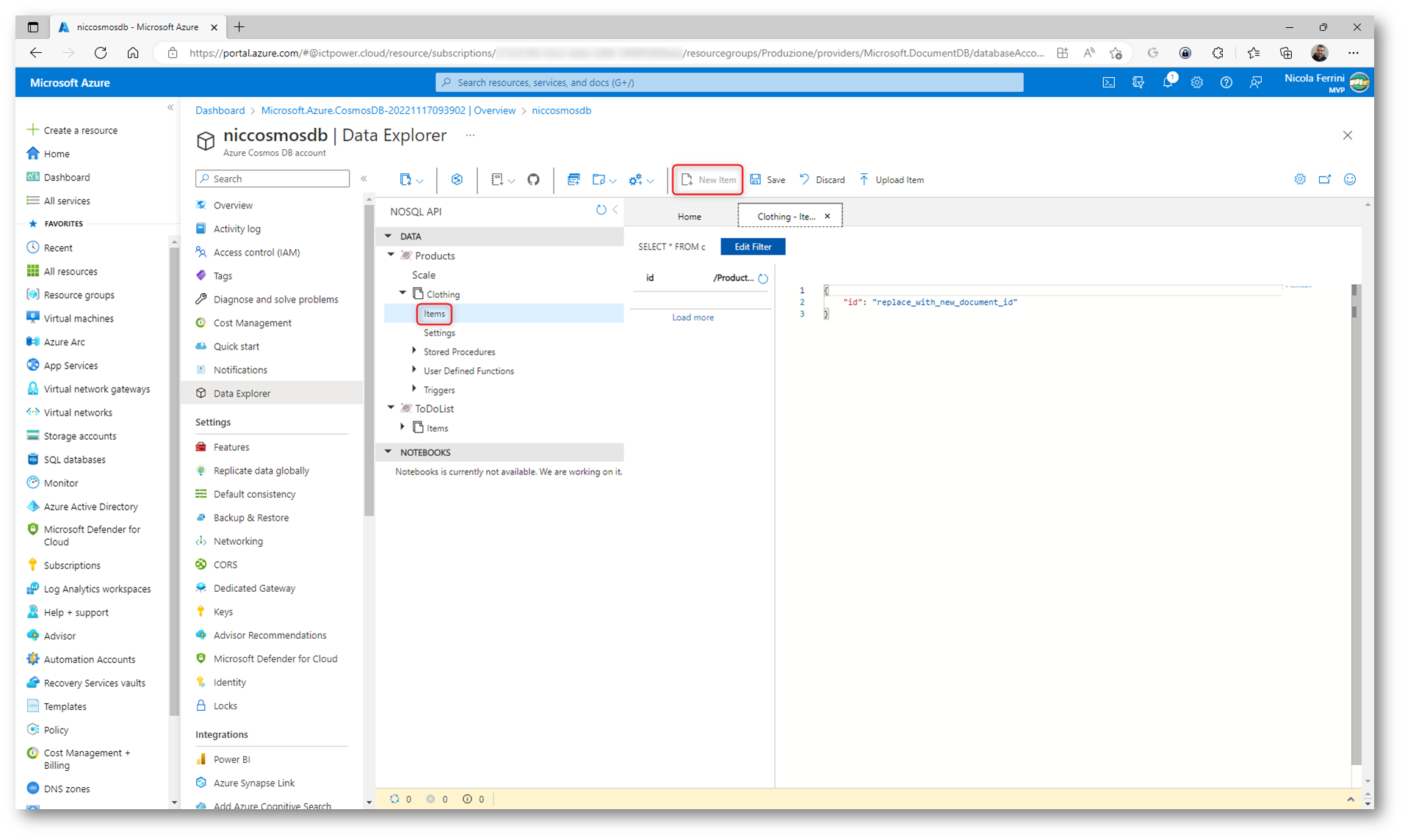
Task: Collapse the Products database node
Action: (x=391, y=256)
